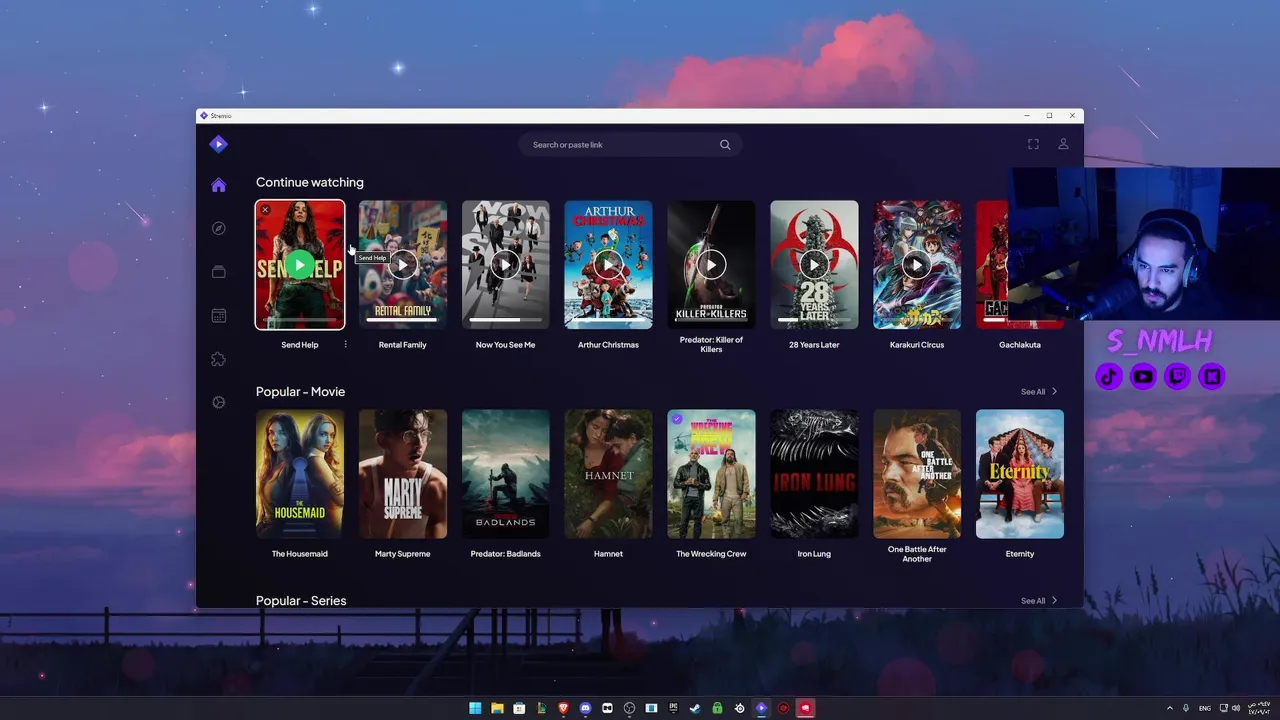Open the user profile icon
Viewport: 1280px width, 720px height.
tap(1063, 144)
